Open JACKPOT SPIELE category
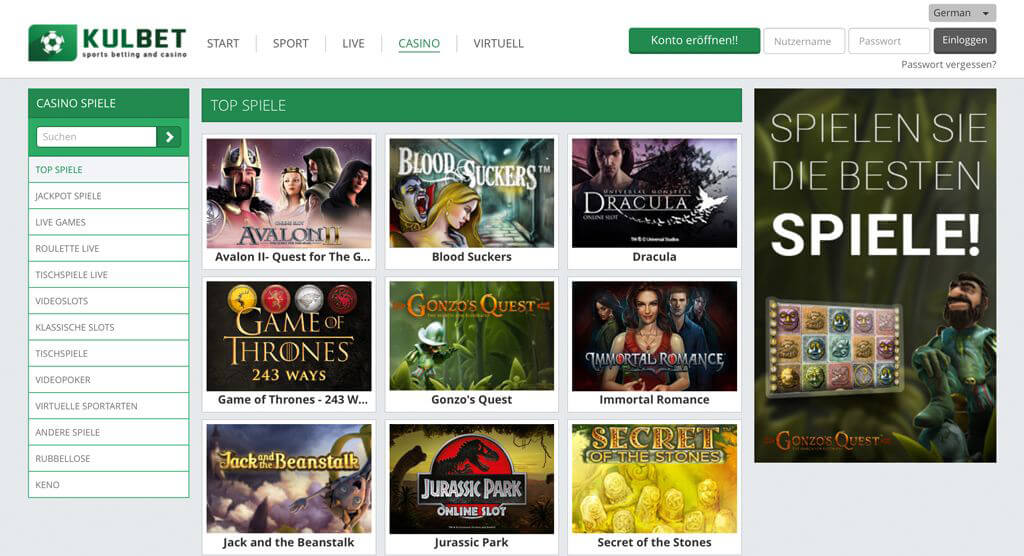Viewport: 1024px width, 556px height. pos(108,196)
